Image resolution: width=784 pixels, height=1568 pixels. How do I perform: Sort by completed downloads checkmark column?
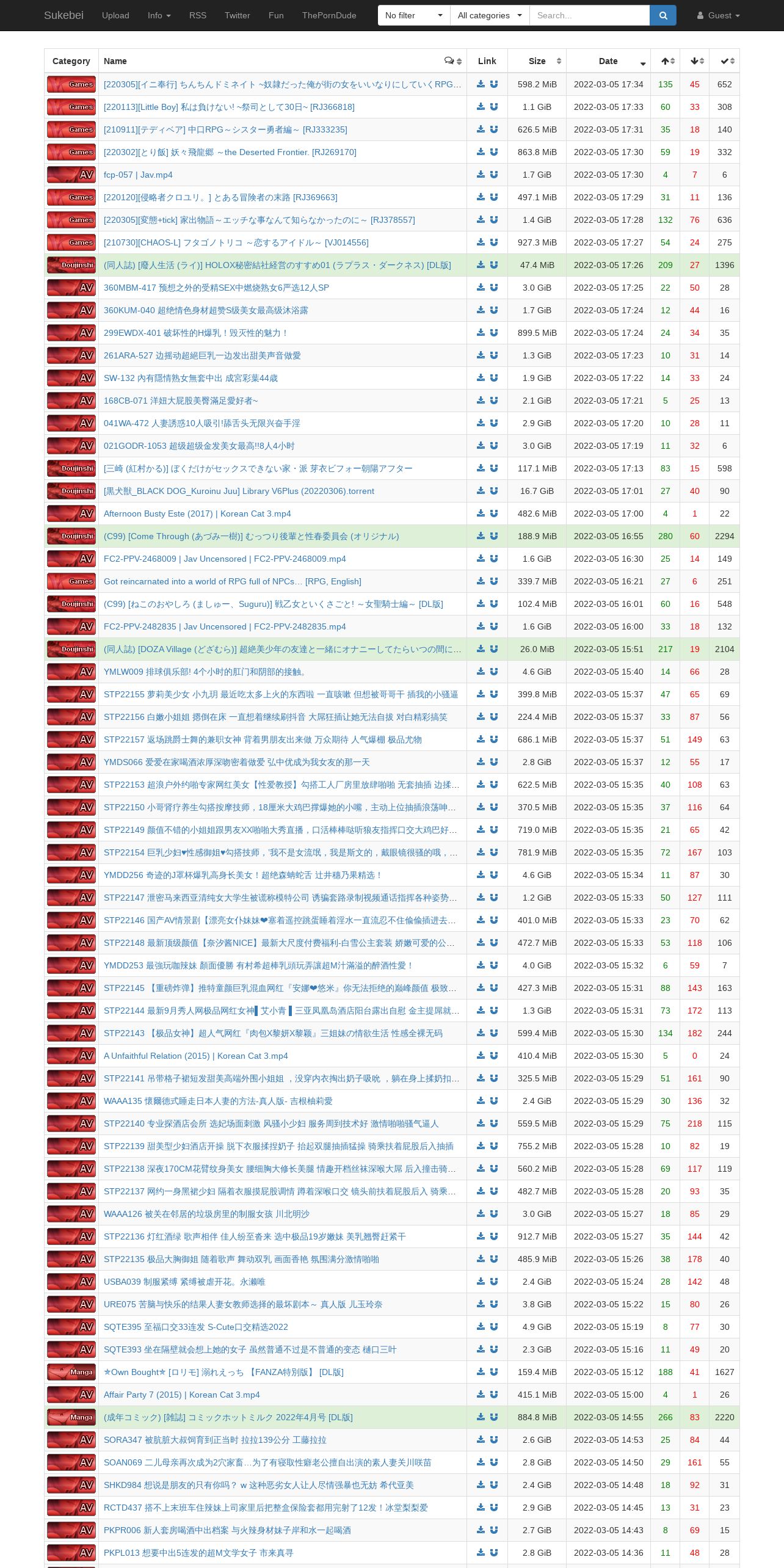pos(725,61)
